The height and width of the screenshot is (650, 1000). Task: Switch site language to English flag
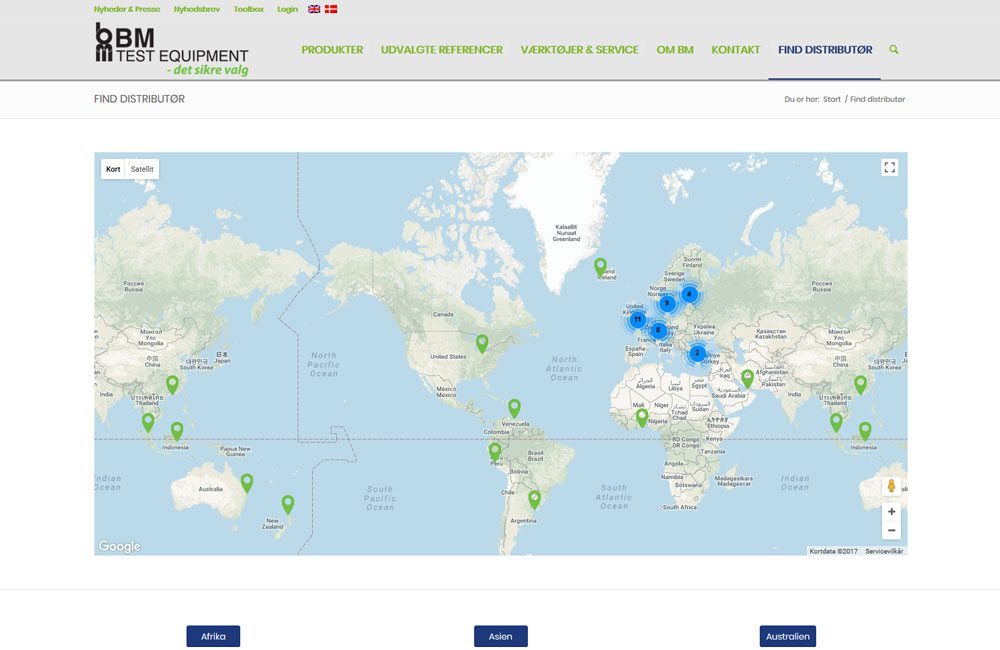click(314, 9)
